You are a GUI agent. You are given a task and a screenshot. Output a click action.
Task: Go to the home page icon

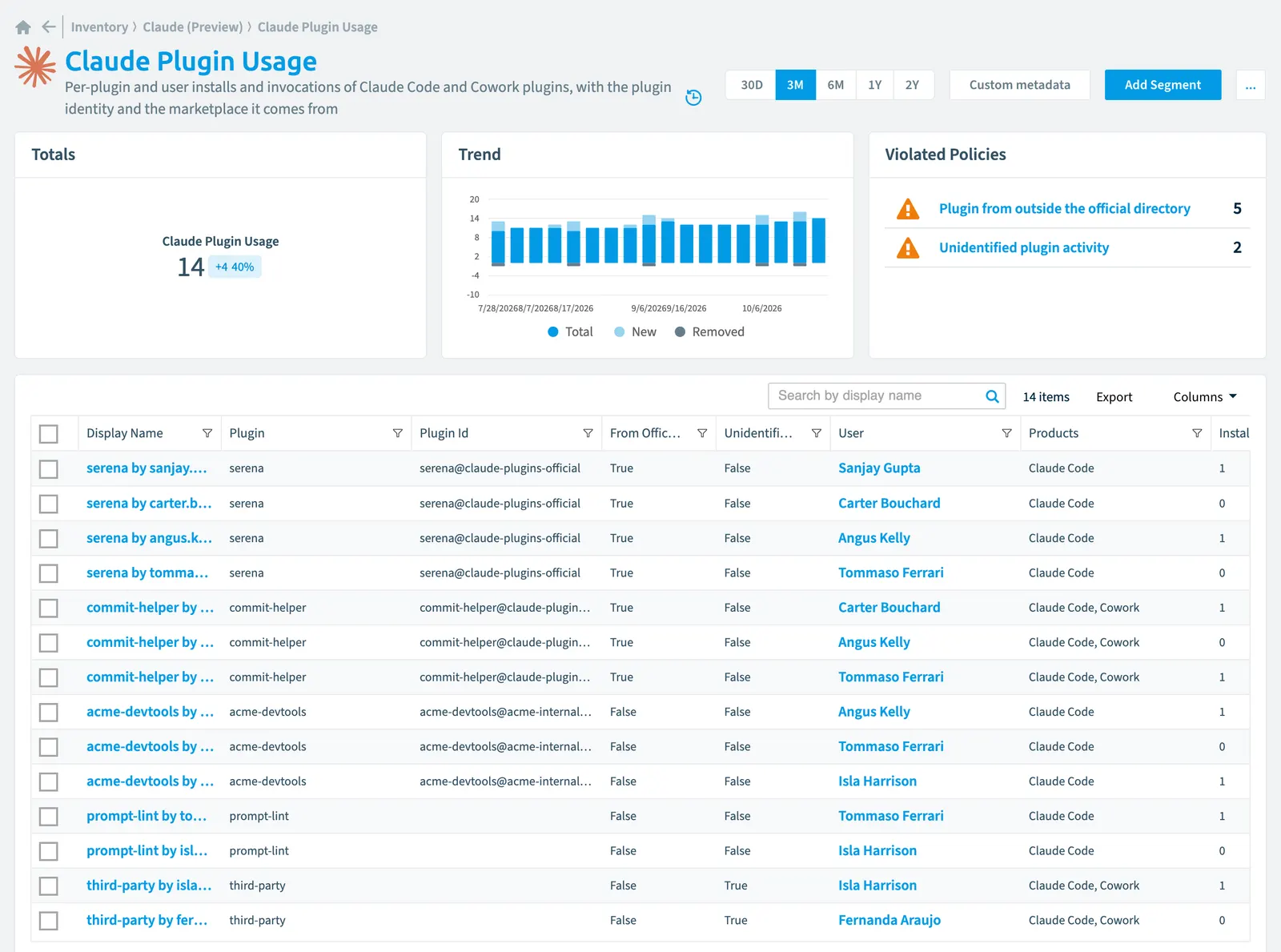(x=23, y=27)
